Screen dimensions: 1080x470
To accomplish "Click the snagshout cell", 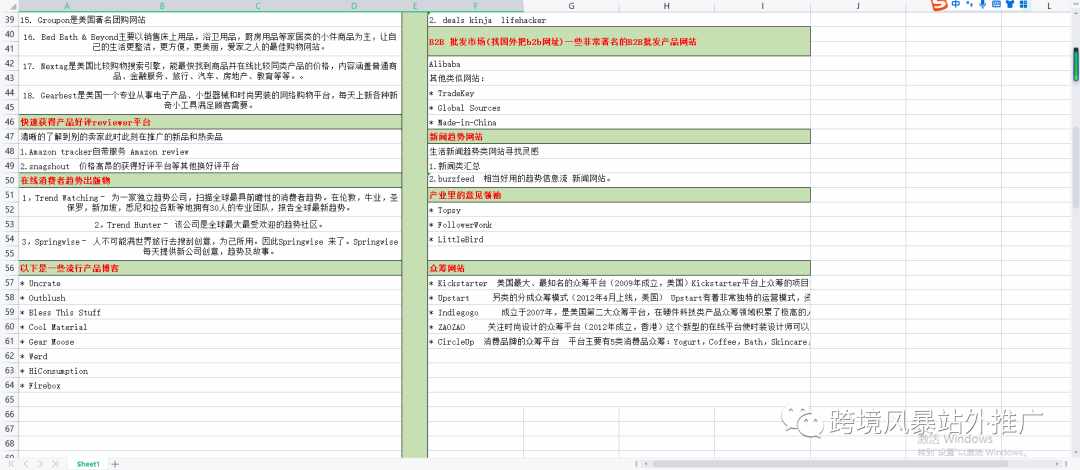I will click(210, 166).
